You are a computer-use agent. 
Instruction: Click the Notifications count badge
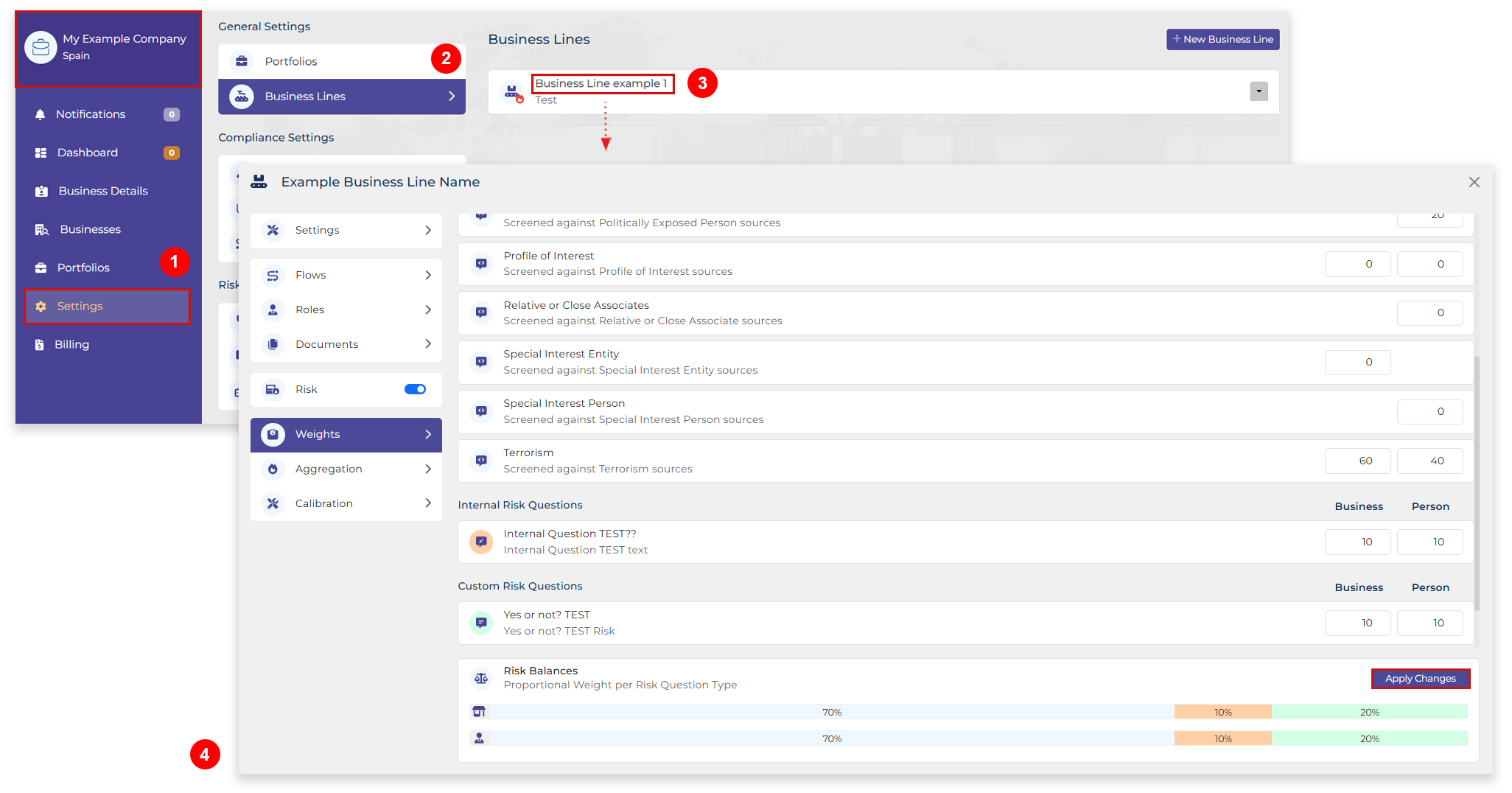[171, 114]
